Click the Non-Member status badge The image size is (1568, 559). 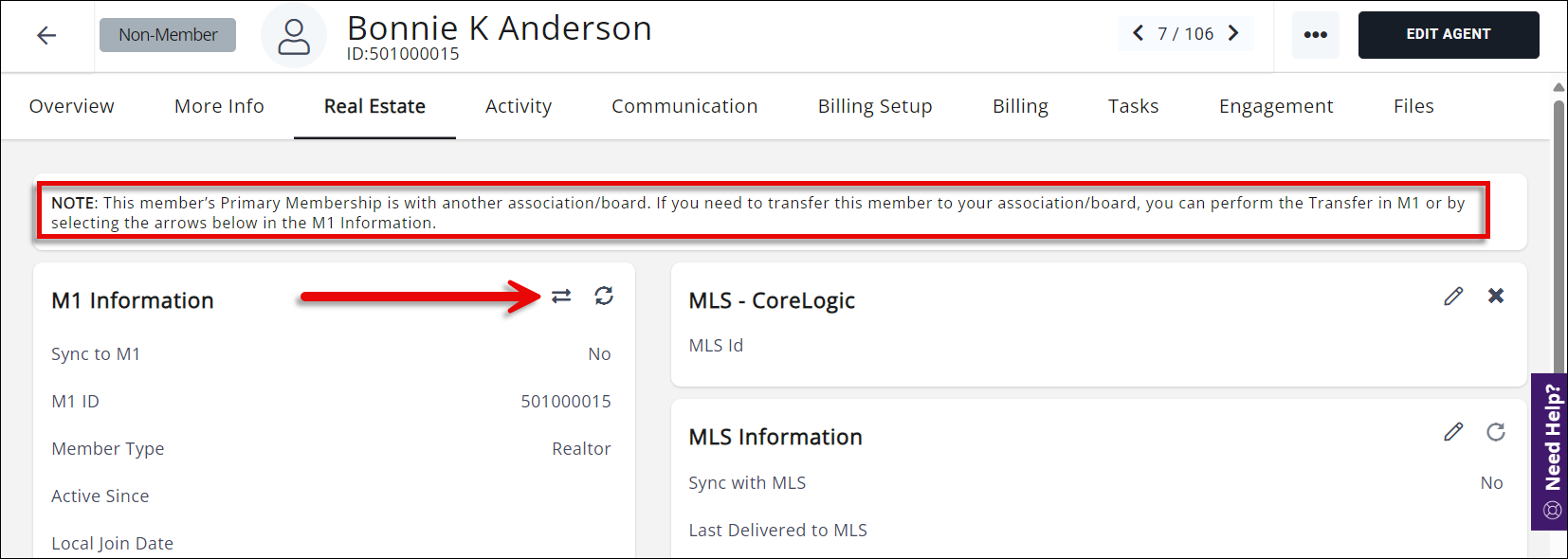pos(168,35)
